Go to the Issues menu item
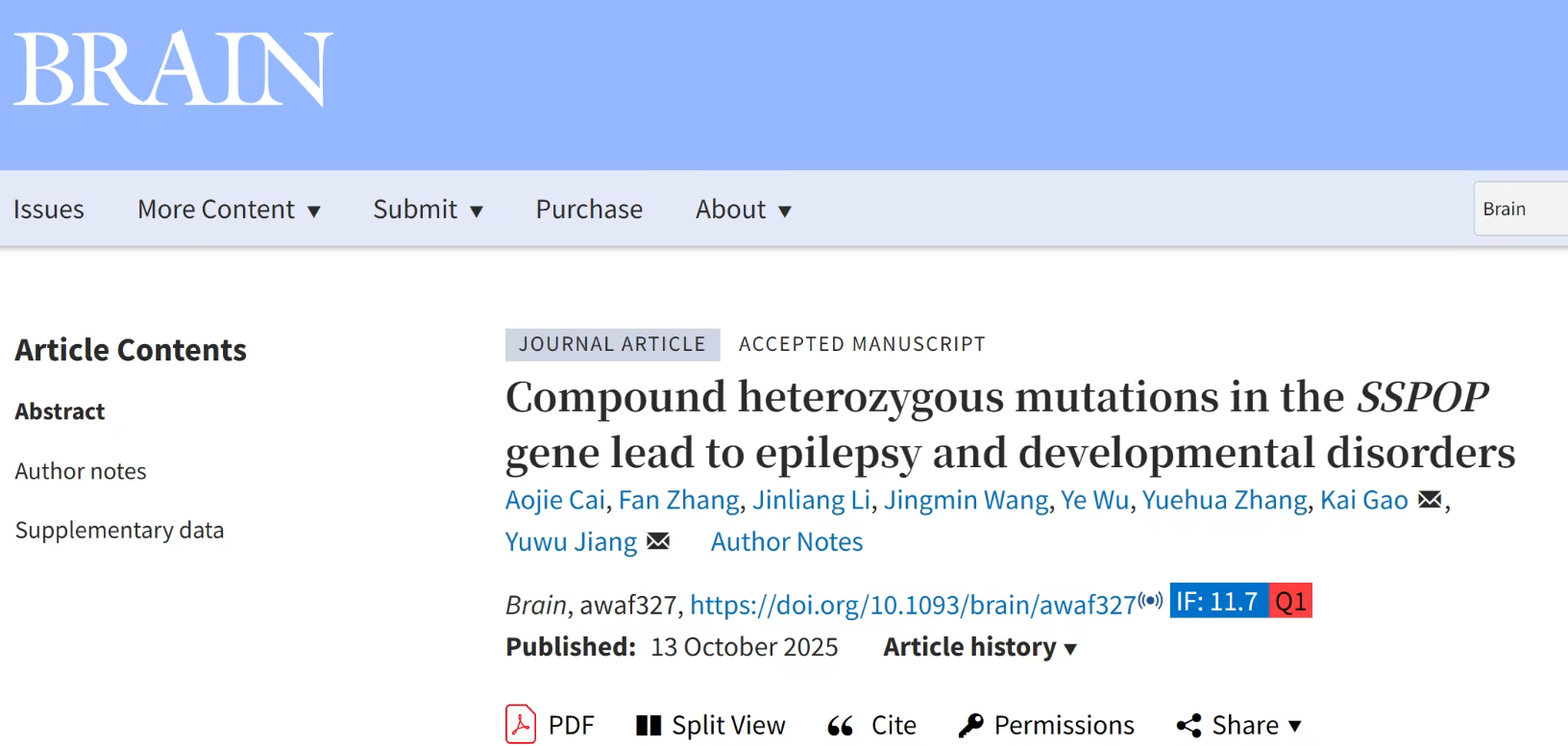Image resolution: width=1568 pixels, height=746 pixels. tap(49, 210)
